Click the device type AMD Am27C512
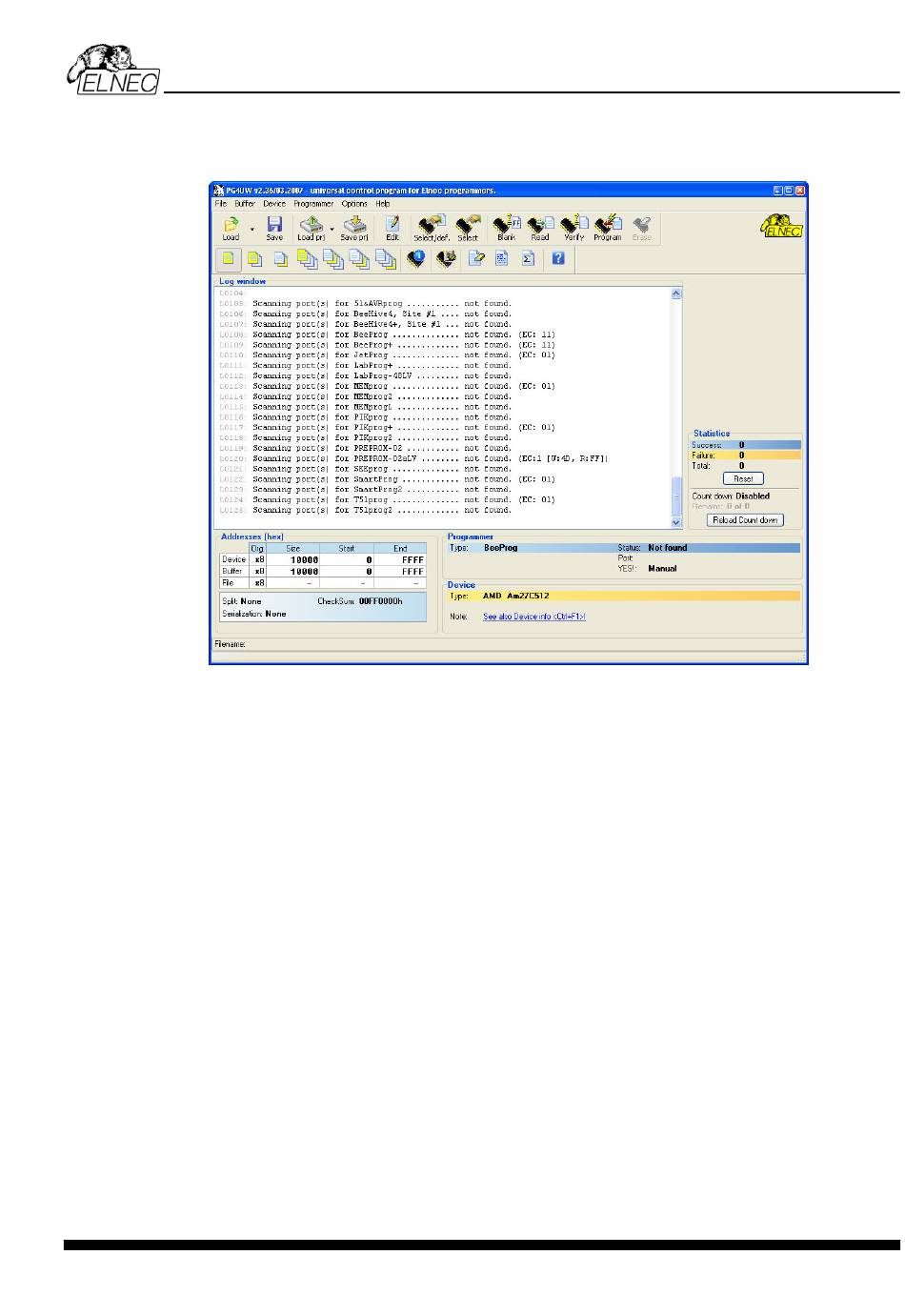Screen dimensions: 905x1316 coord(516,596)
